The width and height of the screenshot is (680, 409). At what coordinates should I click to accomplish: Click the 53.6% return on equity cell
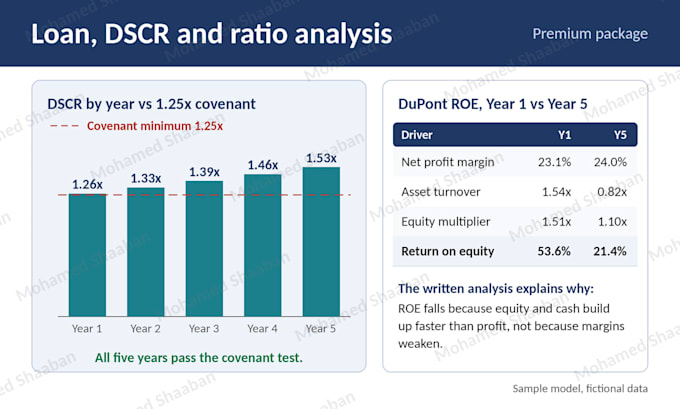pos(554,252)
